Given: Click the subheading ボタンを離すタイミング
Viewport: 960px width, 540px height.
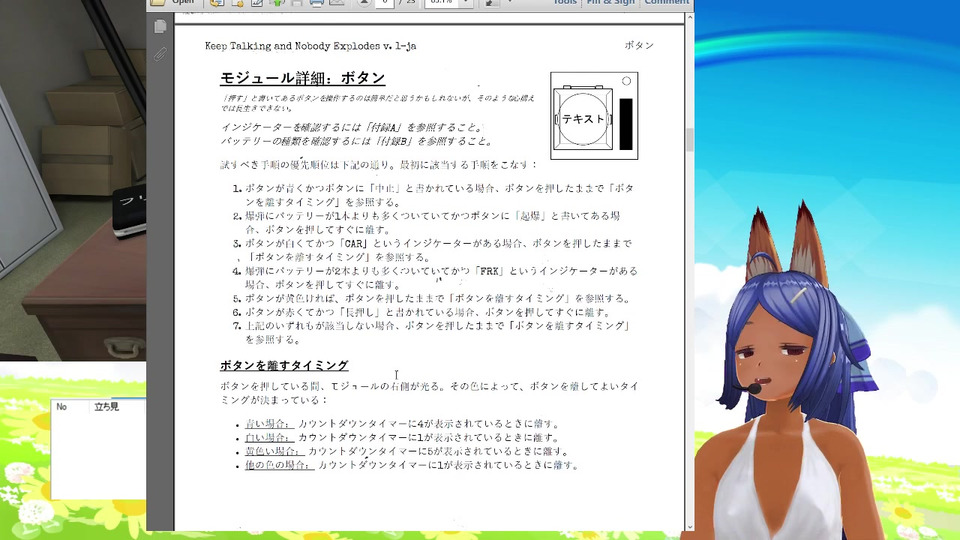Looking at the screenshot, I should [x=284, y=366].
